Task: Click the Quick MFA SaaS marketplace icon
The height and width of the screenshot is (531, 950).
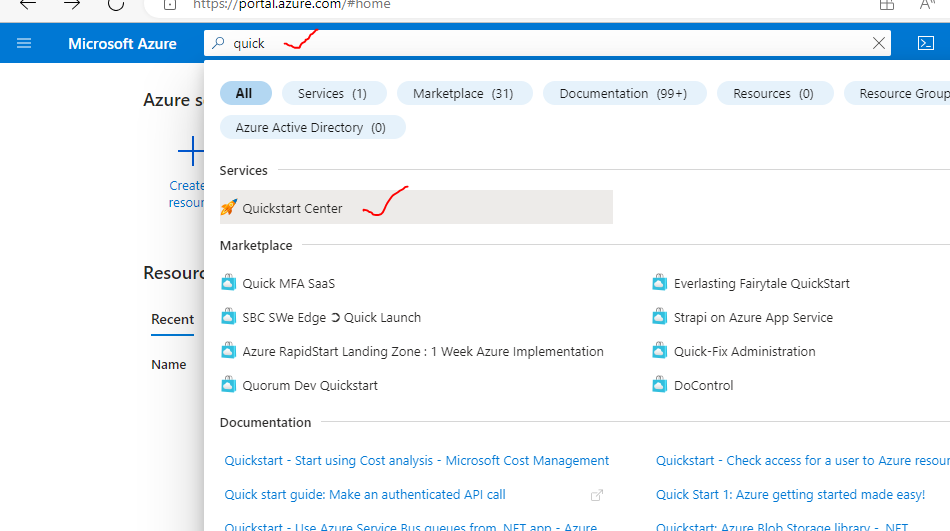Action: click(x=228, y=283)
